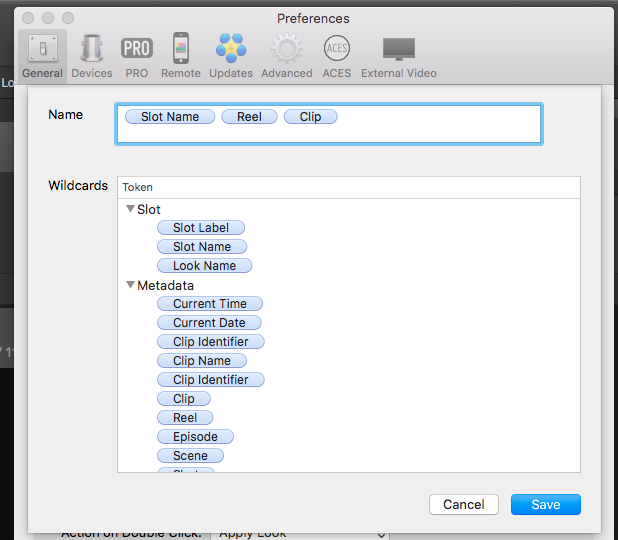The height and width of the screenshot is (540, 618).
Task: Select the Look Name wildcard token
Action: coord(204,266)
